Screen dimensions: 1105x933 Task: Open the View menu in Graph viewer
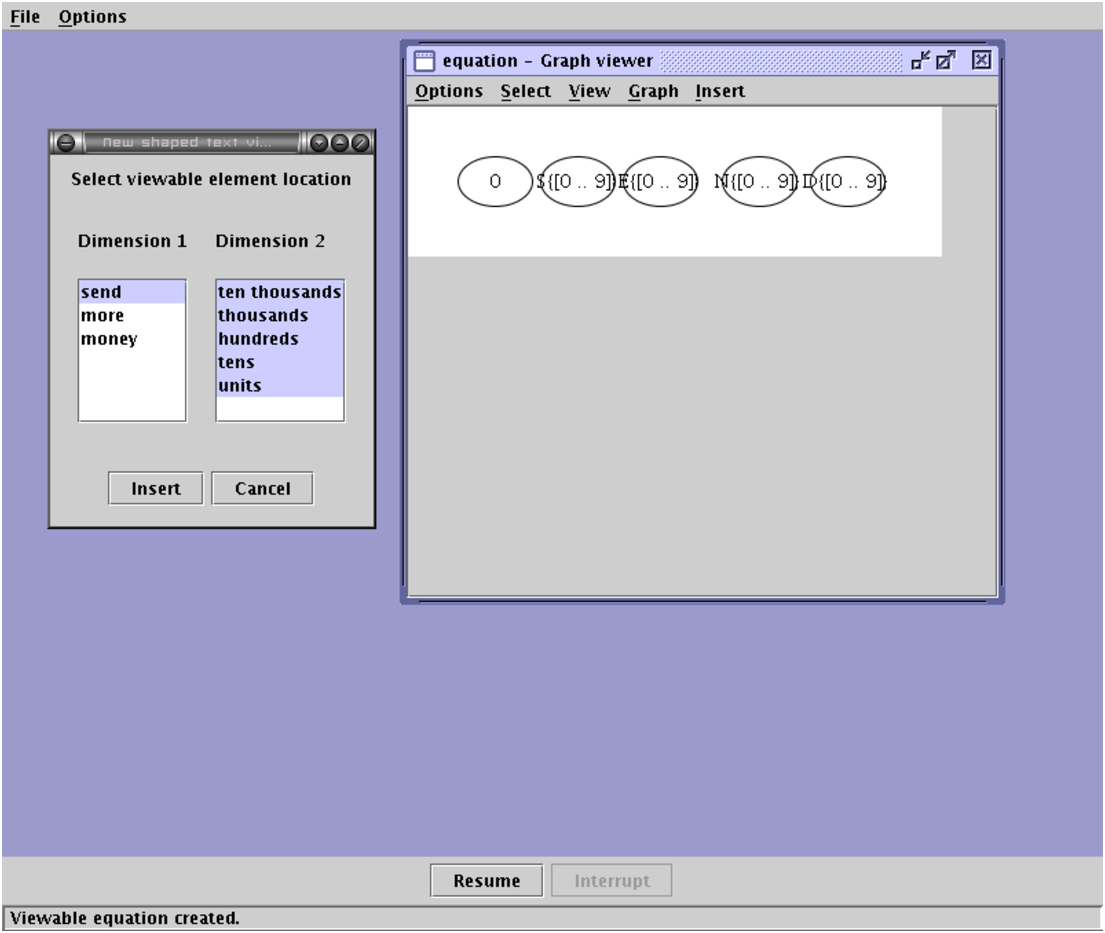pyautogui.click(x=589, y=91)
